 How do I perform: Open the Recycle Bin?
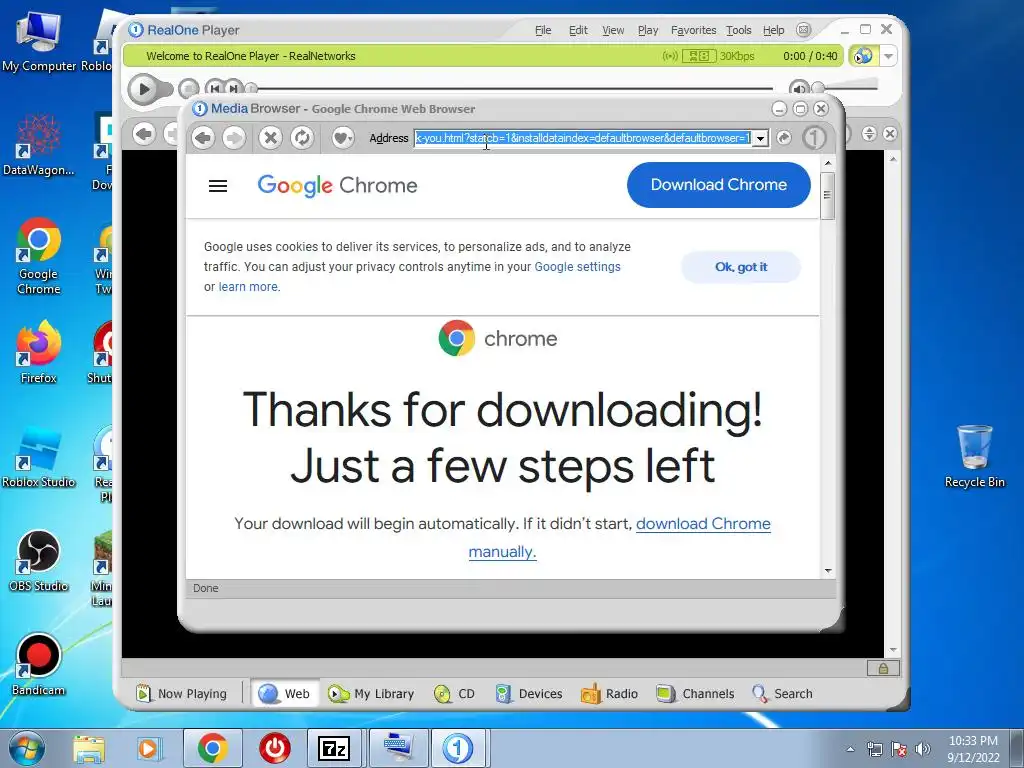pos(974,456)
